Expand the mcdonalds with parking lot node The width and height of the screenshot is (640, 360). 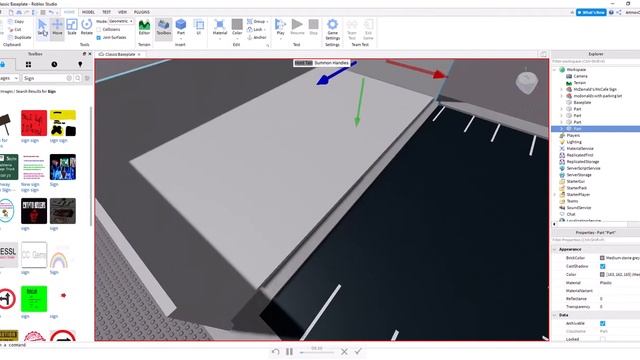(x=562, y=96)
